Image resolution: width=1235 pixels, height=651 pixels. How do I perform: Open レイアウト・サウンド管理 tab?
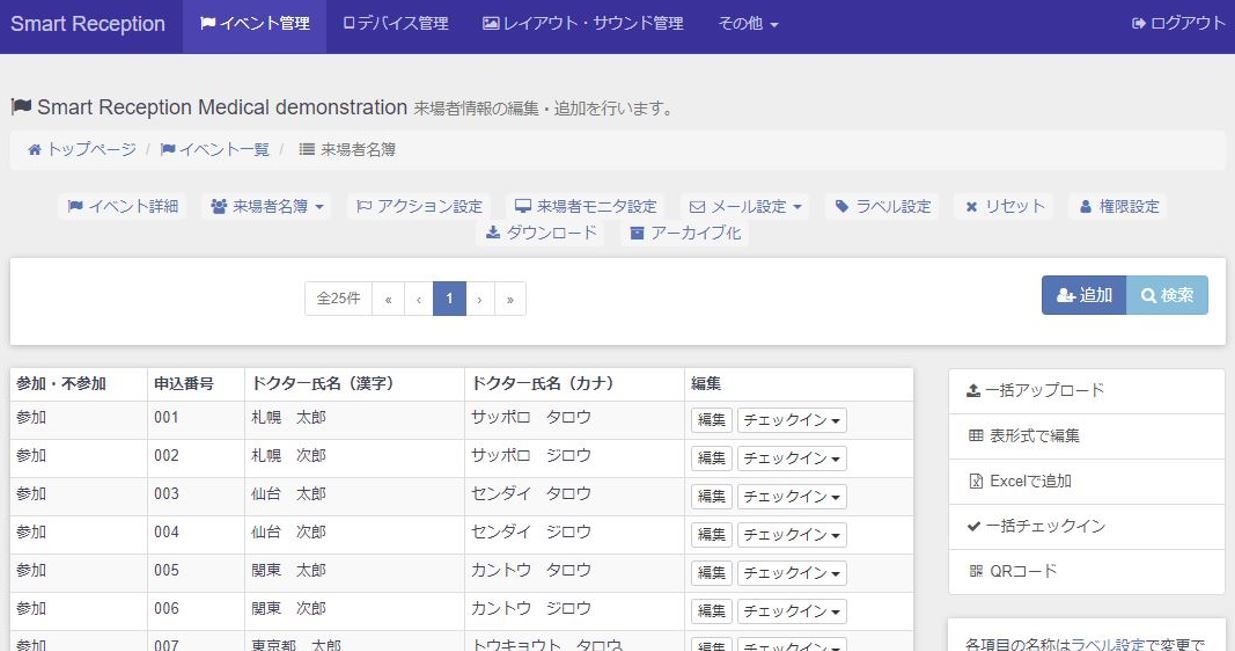point(583,24)
